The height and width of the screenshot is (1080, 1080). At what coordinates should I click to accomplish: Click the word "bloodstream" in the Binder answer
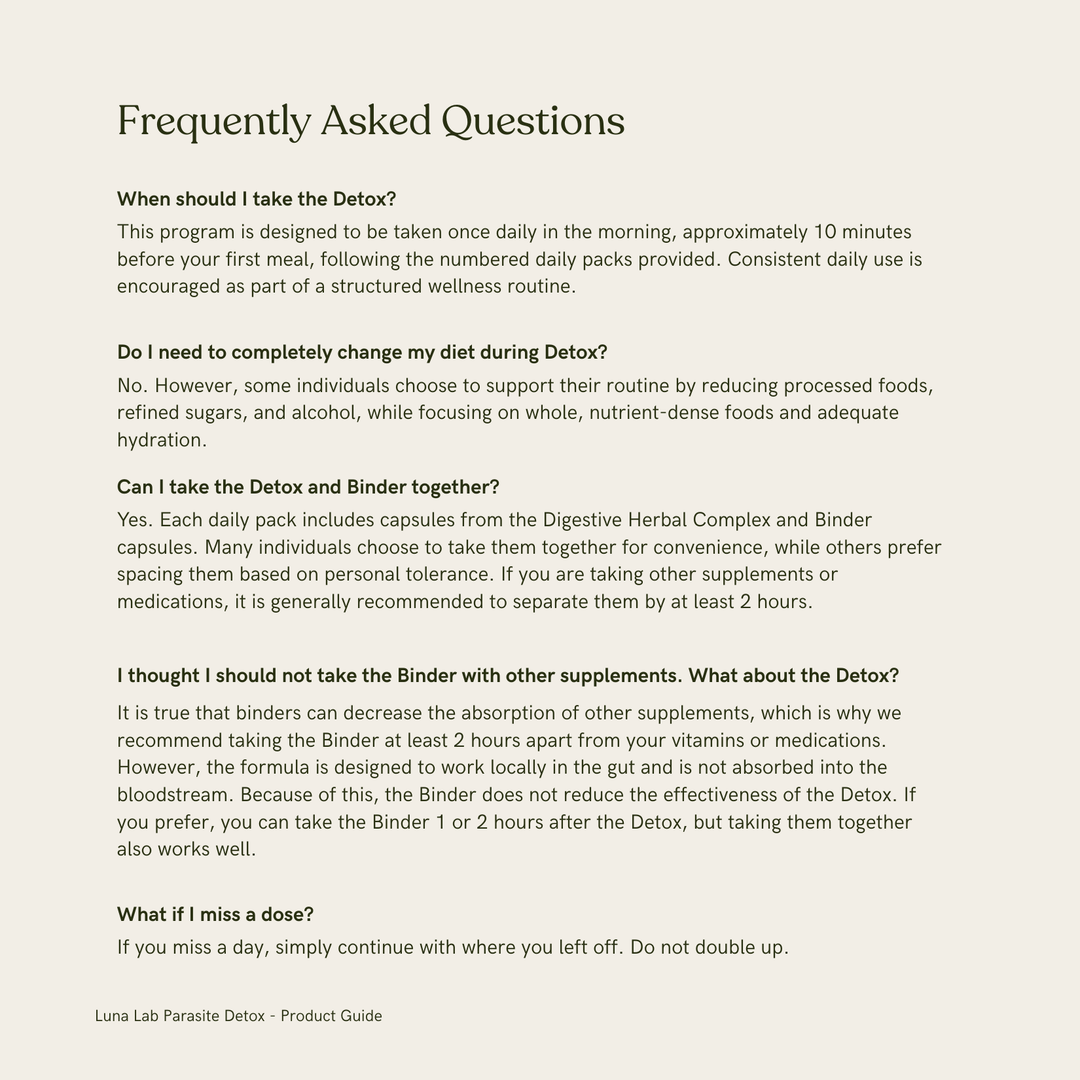tap(173, 795)
